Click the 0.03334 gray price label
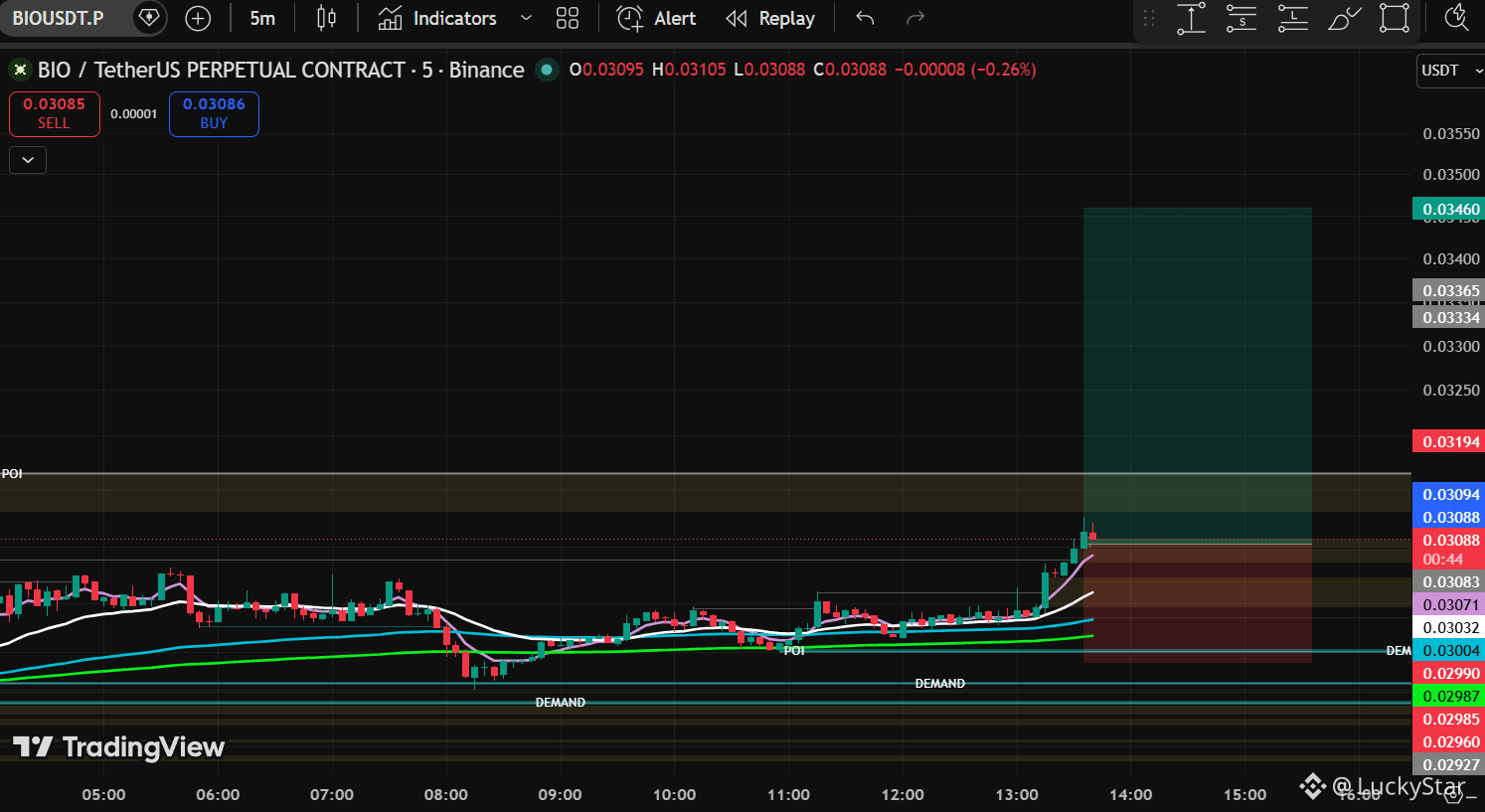 1448,317
